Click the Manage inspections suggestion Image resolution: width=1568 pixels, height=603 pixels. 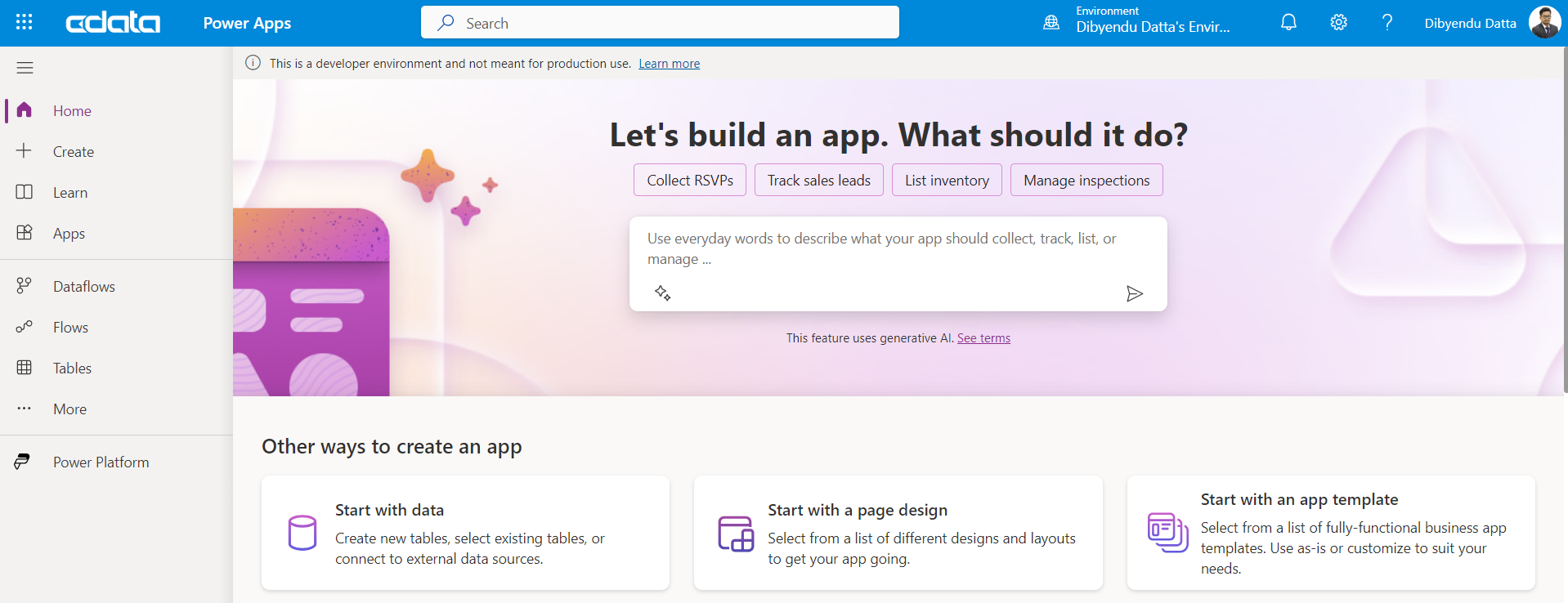click(x=1086, y=181)
